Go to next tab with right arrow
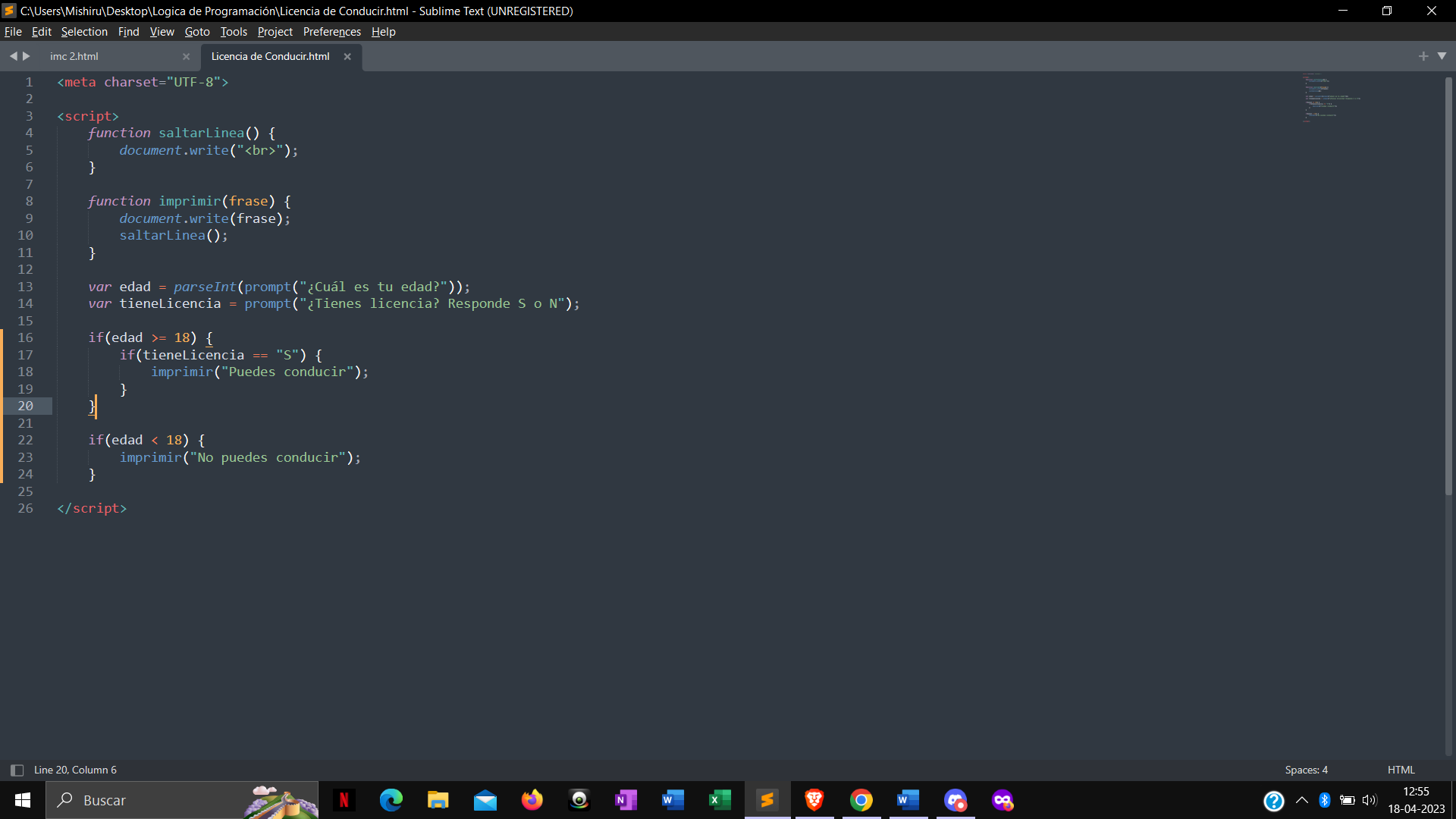Screen dimensions: 1456x819 pyautogui.click(x=27, y=56)
